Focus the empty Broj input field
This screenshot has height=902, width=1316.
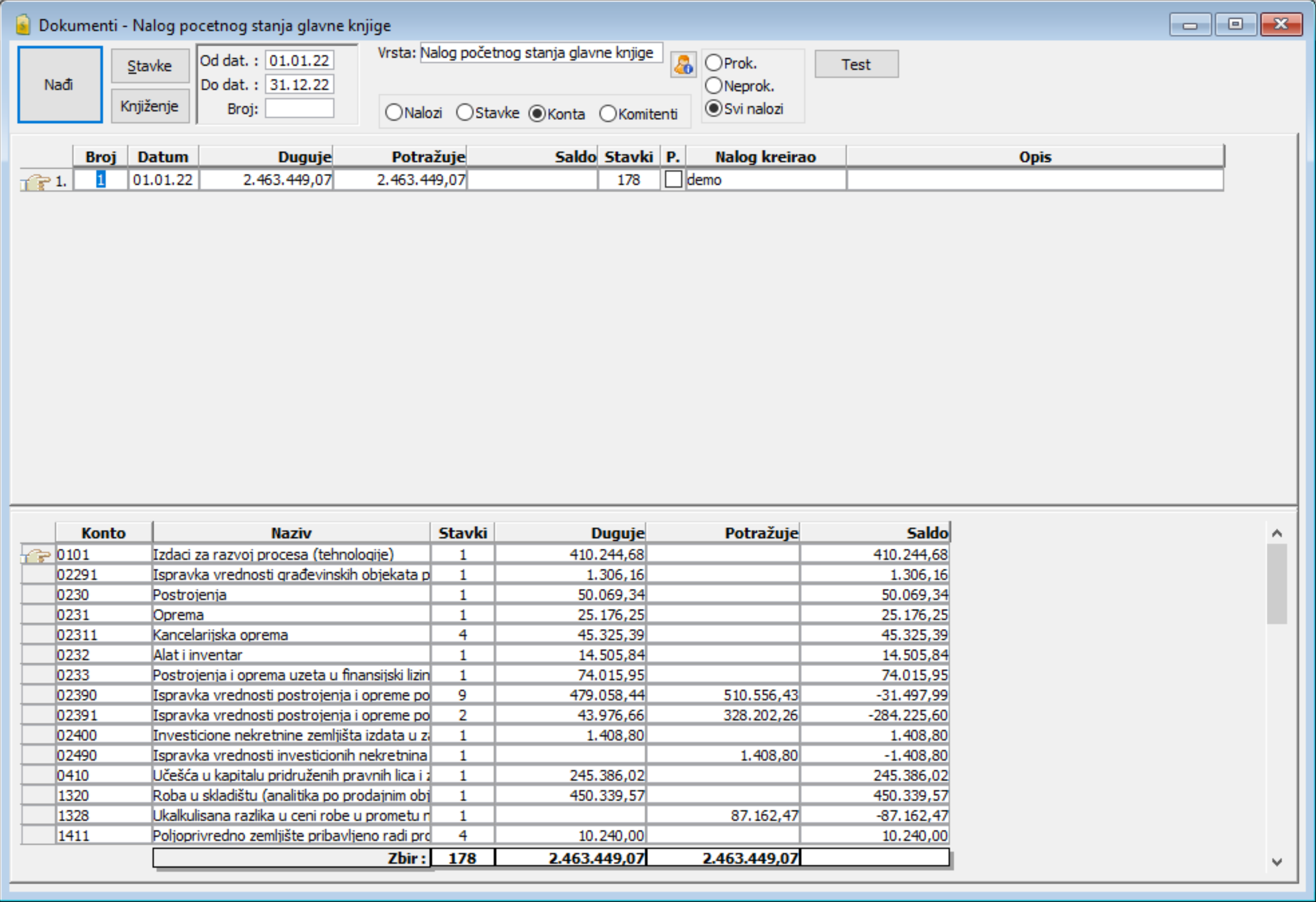pos(299,108)
